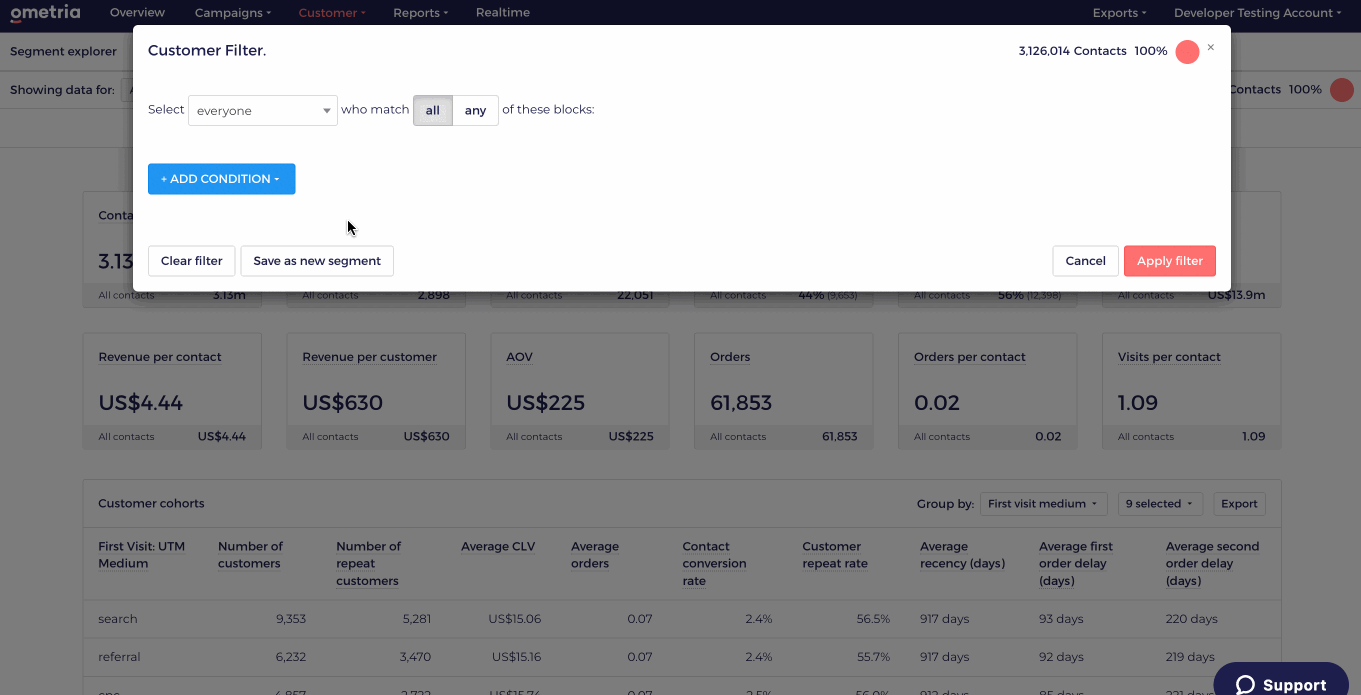The image size is (1361, 695).
Task: Click the Revenue per contact card title
Action: [x=160, y=357]
